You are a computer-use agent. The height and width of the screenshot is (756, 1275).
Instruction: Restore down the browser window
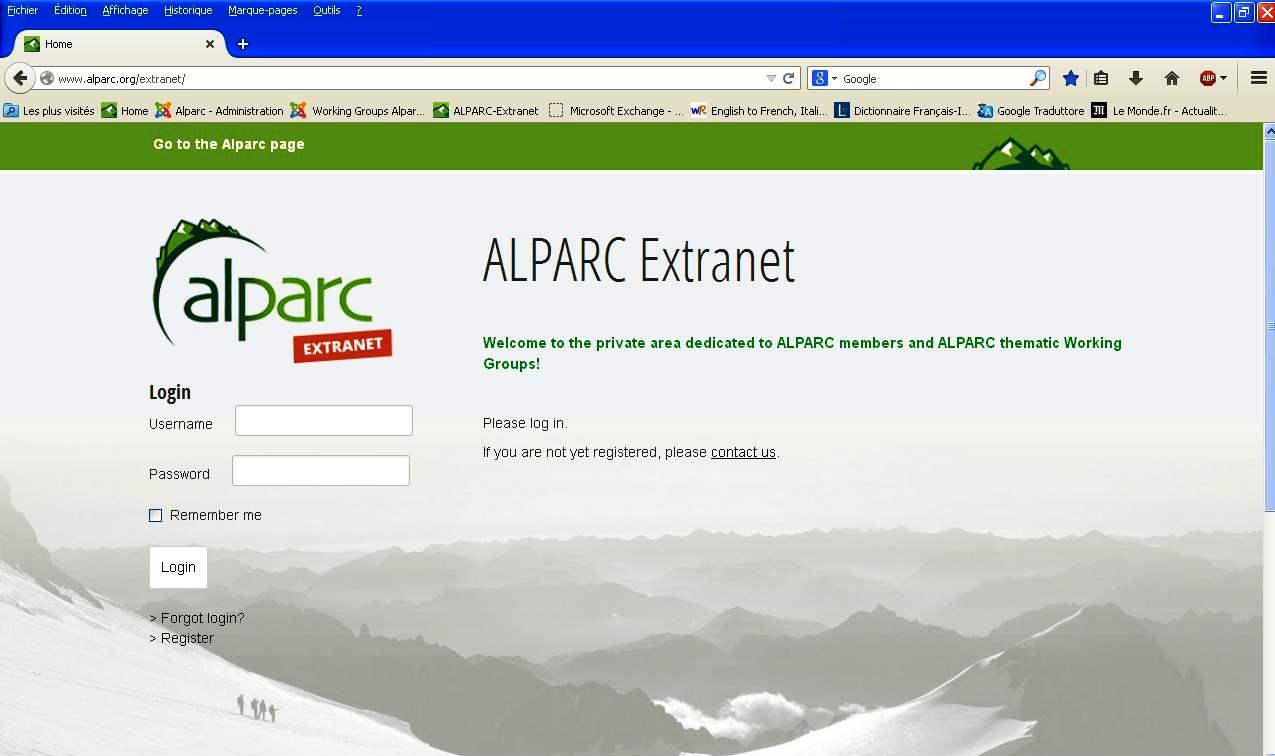(1243, 12)
